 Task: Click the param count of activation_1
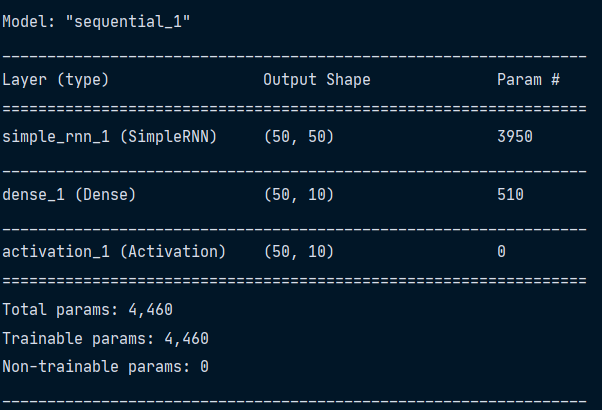501,251
